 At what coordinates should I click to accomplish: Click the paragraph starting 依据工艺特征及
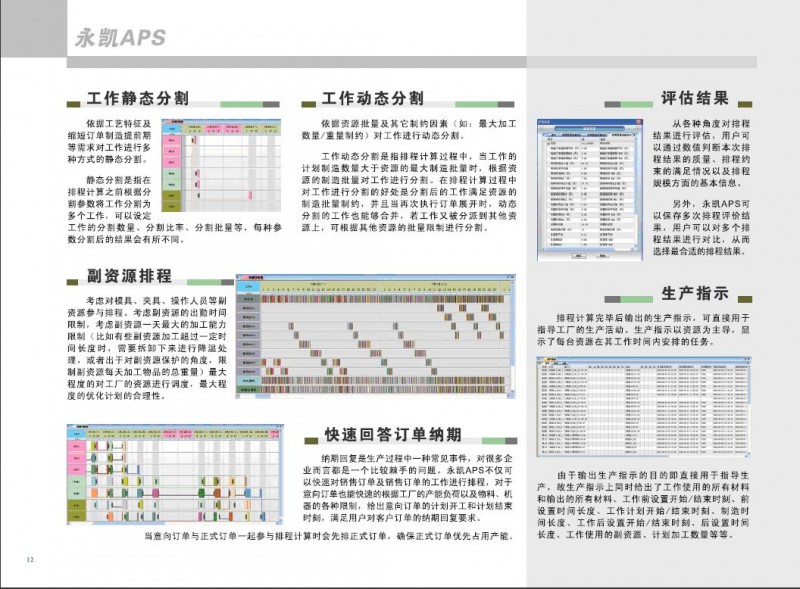pos(110,141)
